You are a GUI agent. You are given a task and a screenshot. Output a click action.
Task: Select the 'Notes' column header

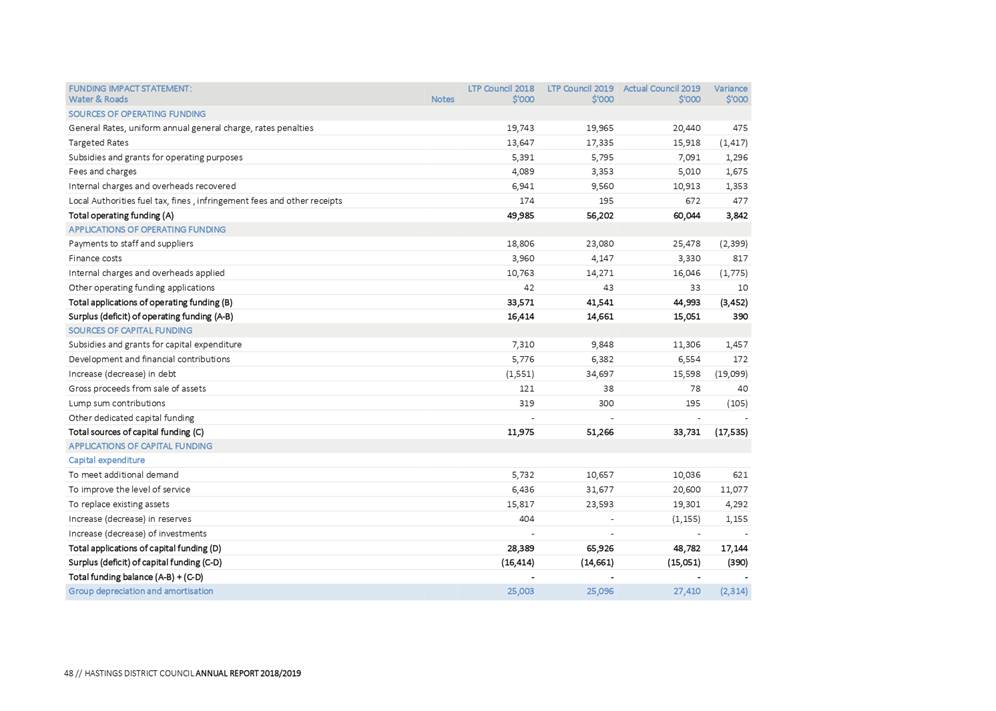click(443, 99)
